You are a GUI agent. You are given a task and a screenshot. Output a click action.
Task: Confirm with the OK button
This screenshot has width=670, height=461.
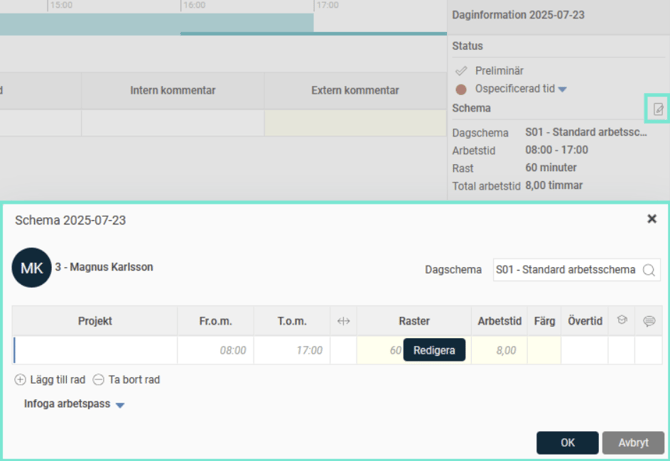coord(567,443)
